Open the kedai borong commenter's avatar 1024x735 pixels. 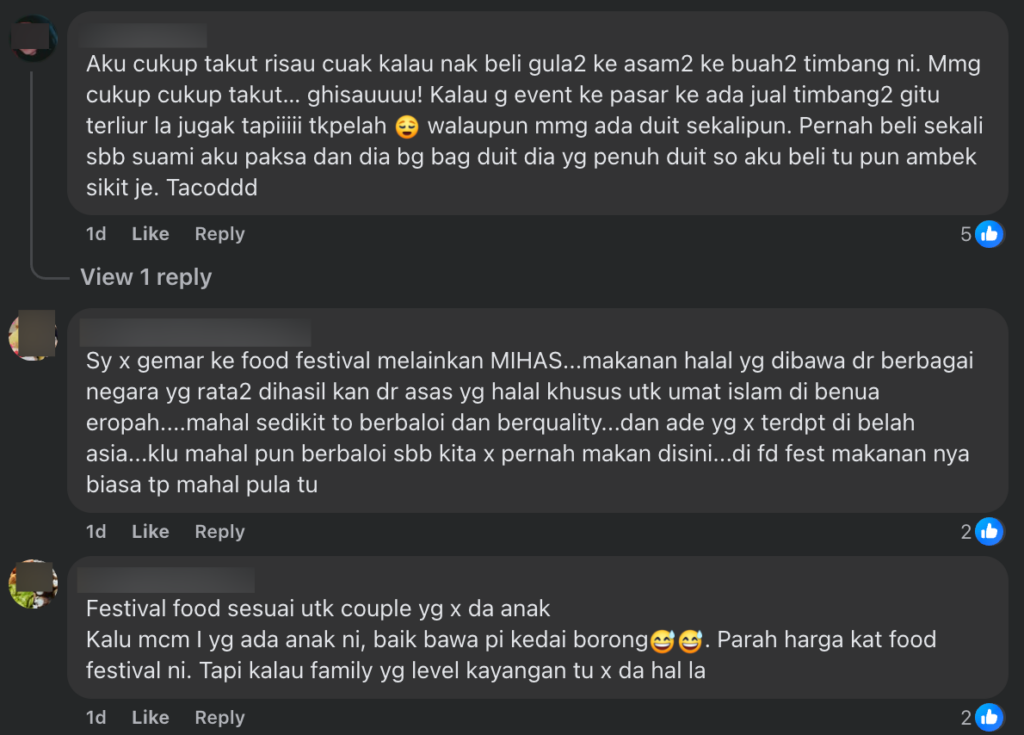tap(33, 584)
